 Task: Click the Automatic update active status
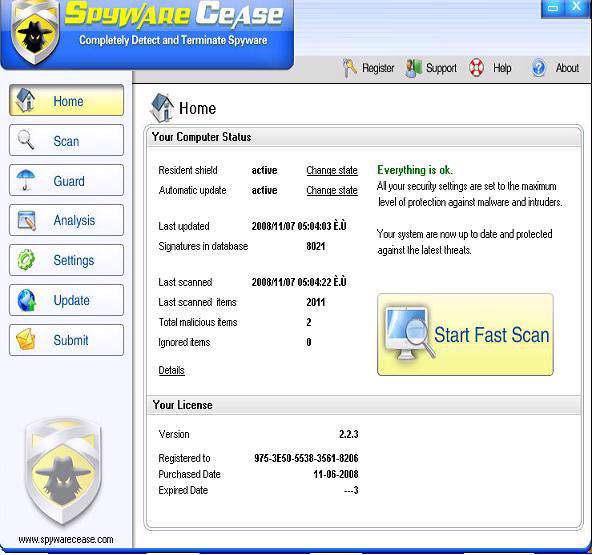[x=264, y=190]
